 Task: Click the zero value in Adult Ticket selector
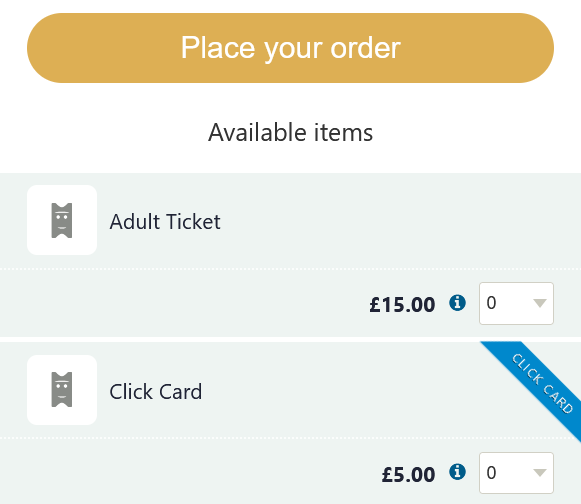[491, 303]
